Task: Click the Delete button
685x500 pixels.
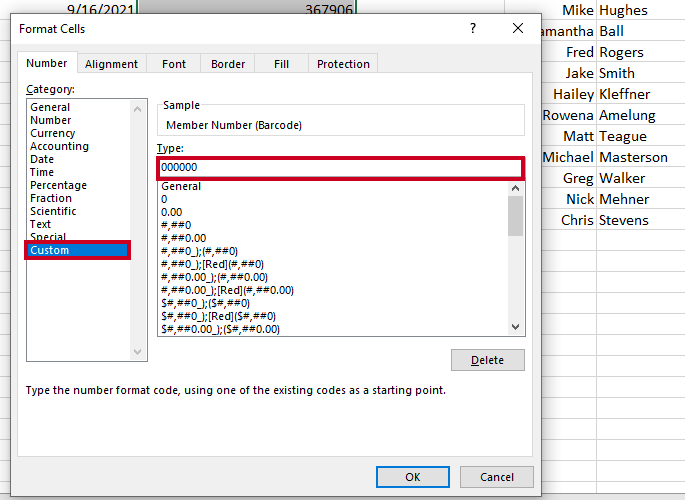Action: (488, 360)
